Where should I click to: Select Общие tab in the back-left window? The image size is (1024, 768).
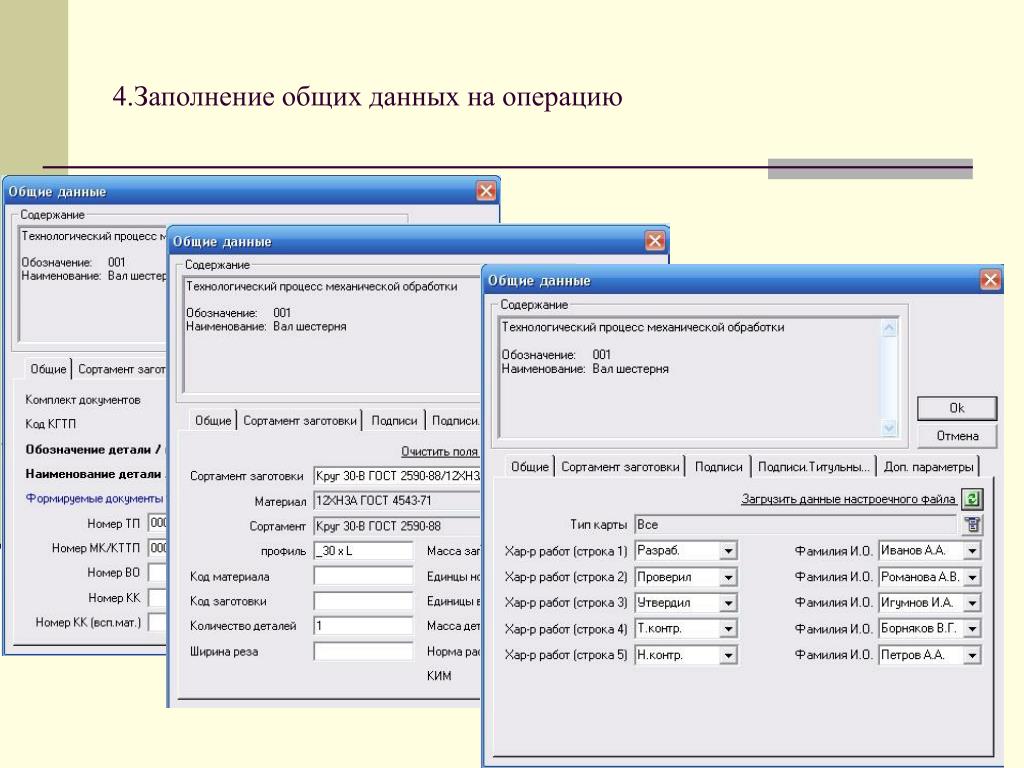pyautogui.click(x=48, y=368)
